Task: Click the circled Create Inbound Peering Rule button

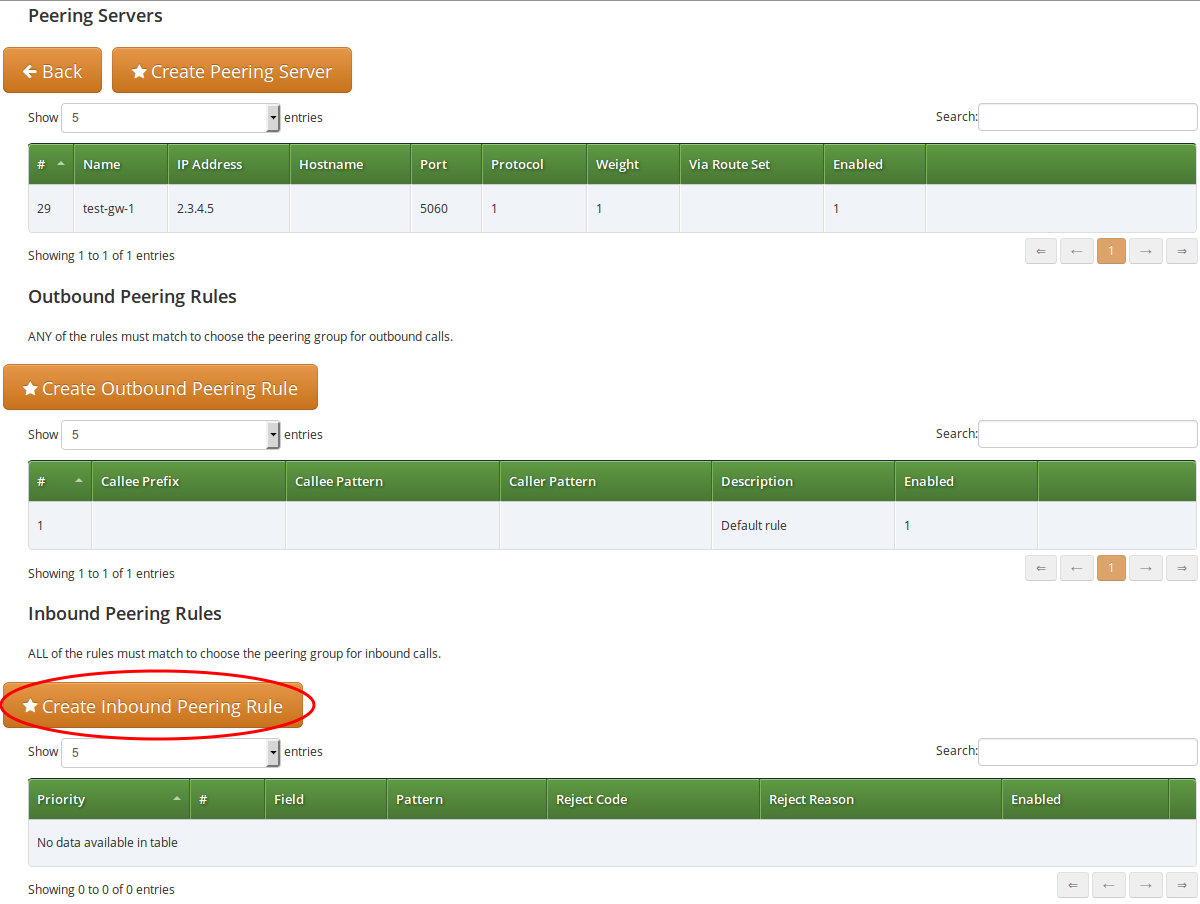Action: (157, 706)
